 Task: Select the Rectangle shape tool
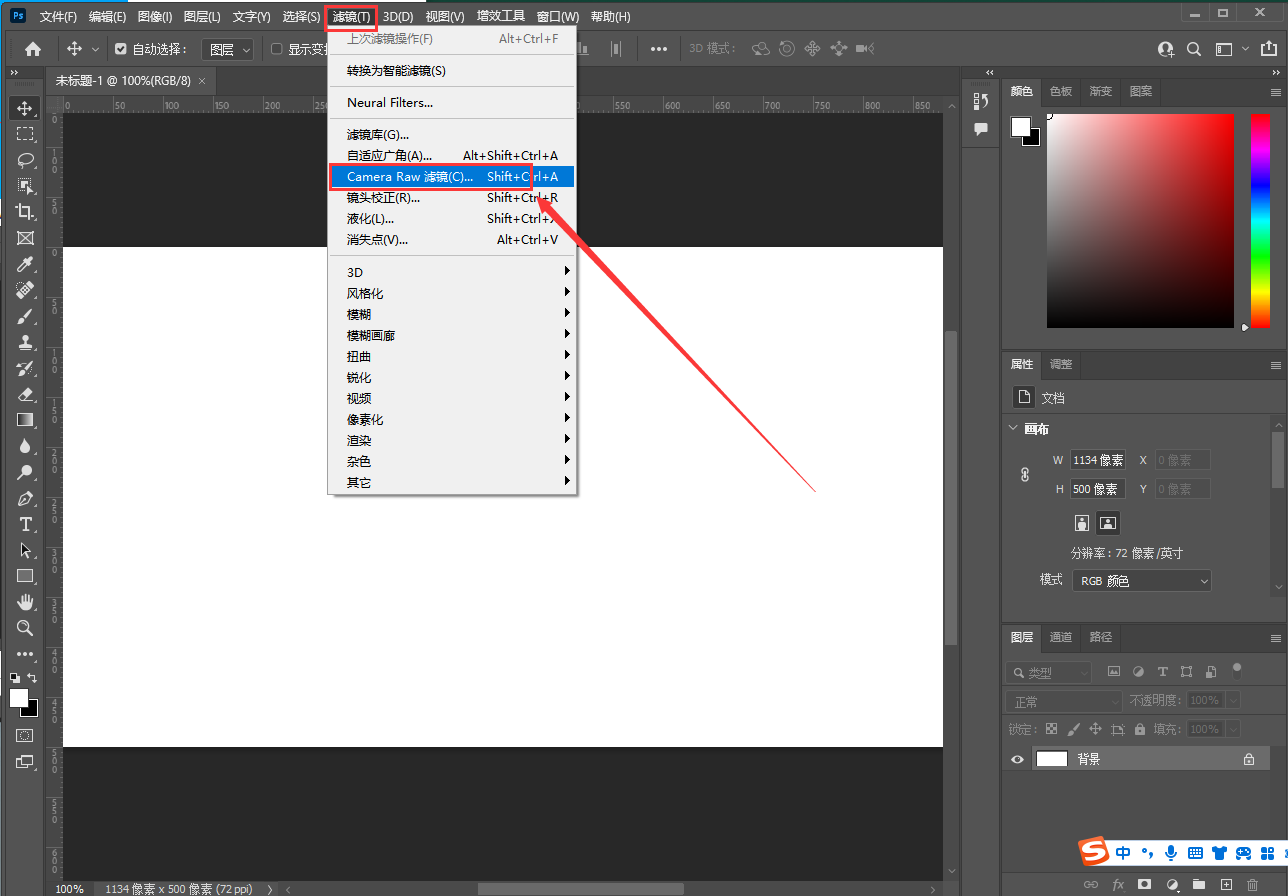point(25,576)
